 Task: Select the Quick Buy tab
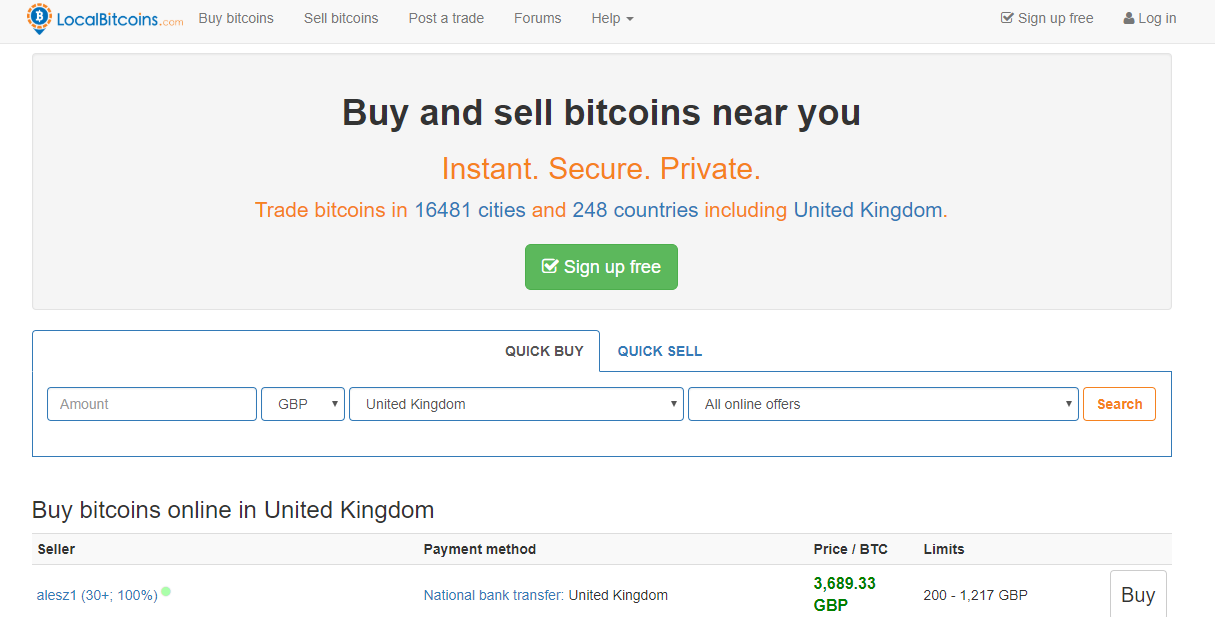coord(544,351)
